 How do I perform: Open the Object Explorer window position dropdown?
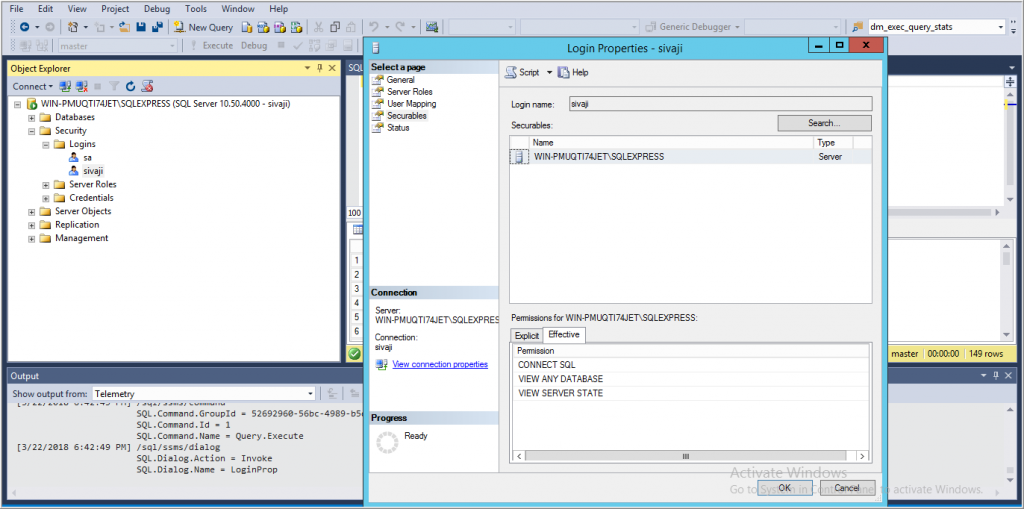[308, 68]
